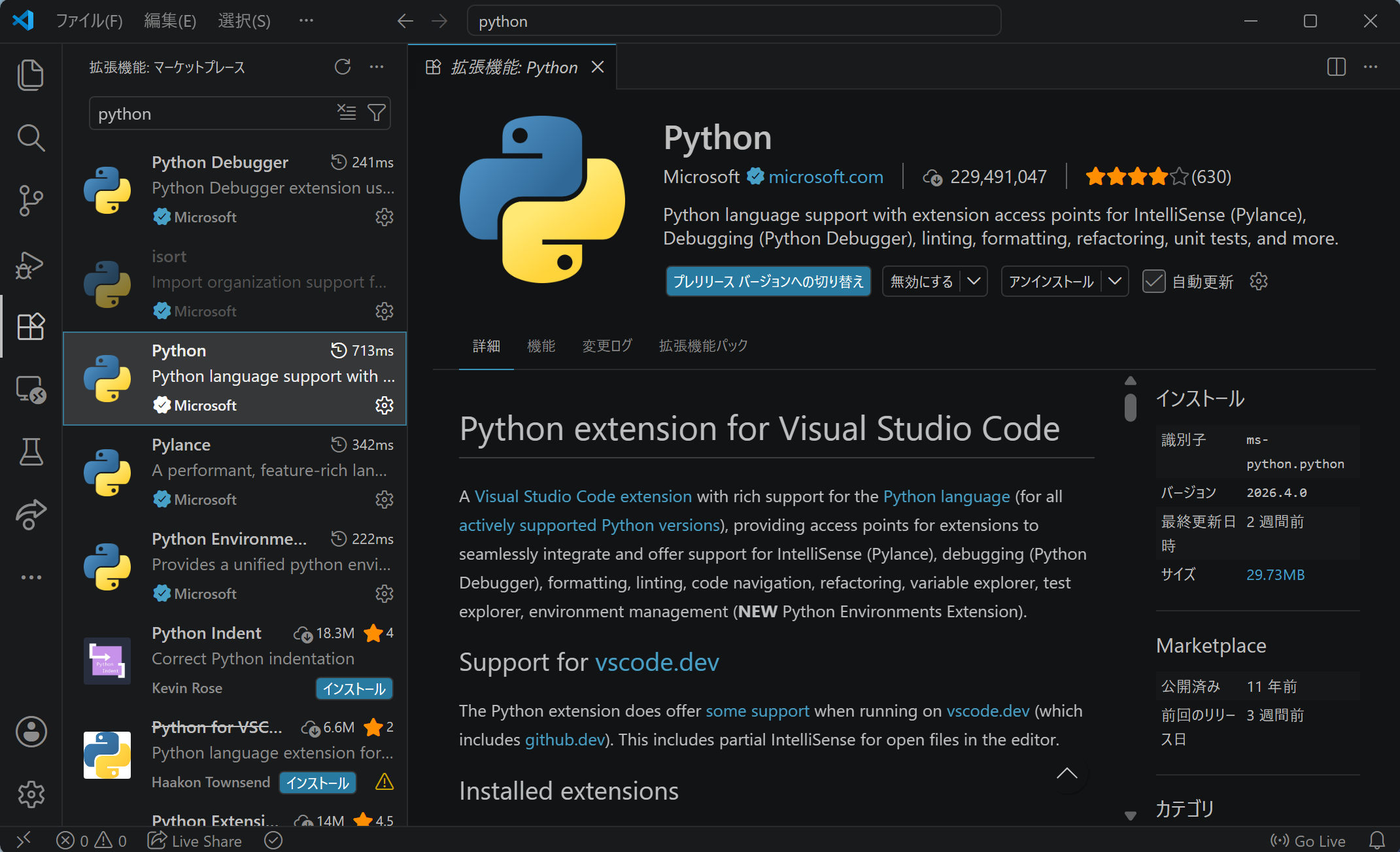Image resolution: width=1400 pixels, height=852 pixels.
Task: Go back with navigation arrow
Action: pyautogui.click(x=405, y=21)
